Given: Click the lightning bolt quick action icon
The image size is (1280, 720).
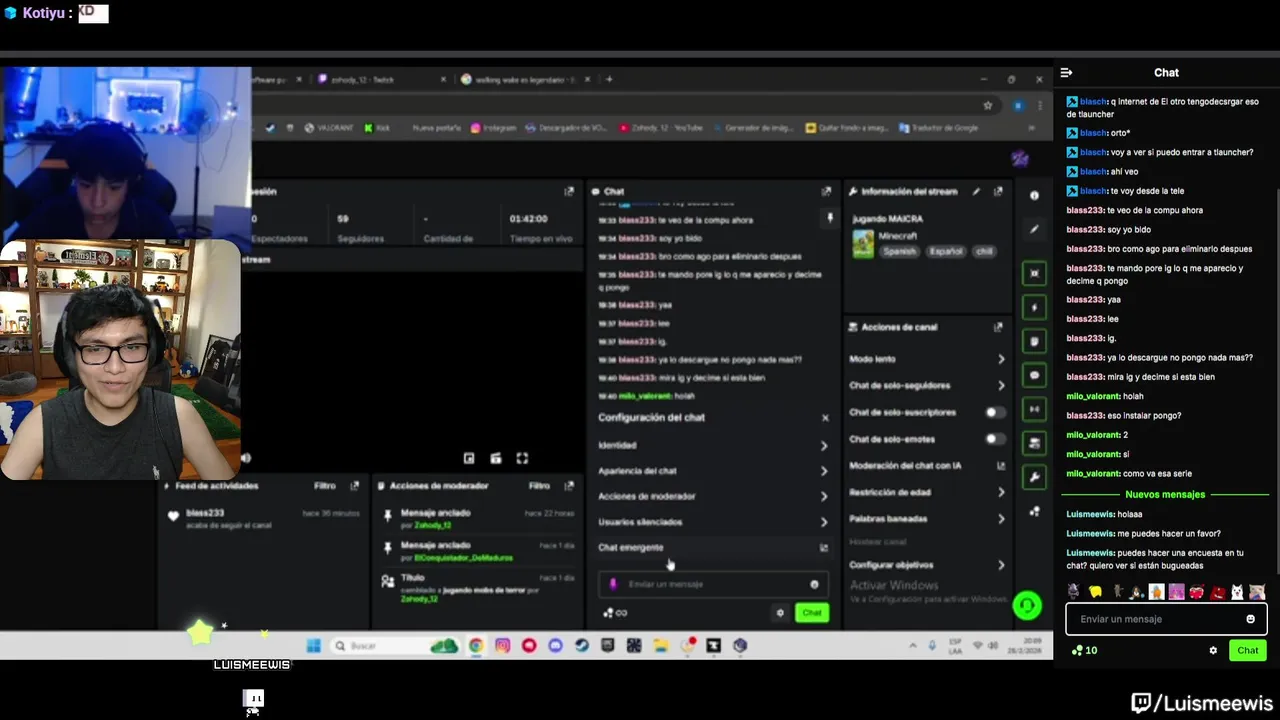Looking at the screenshot, I should (1034, 307).
